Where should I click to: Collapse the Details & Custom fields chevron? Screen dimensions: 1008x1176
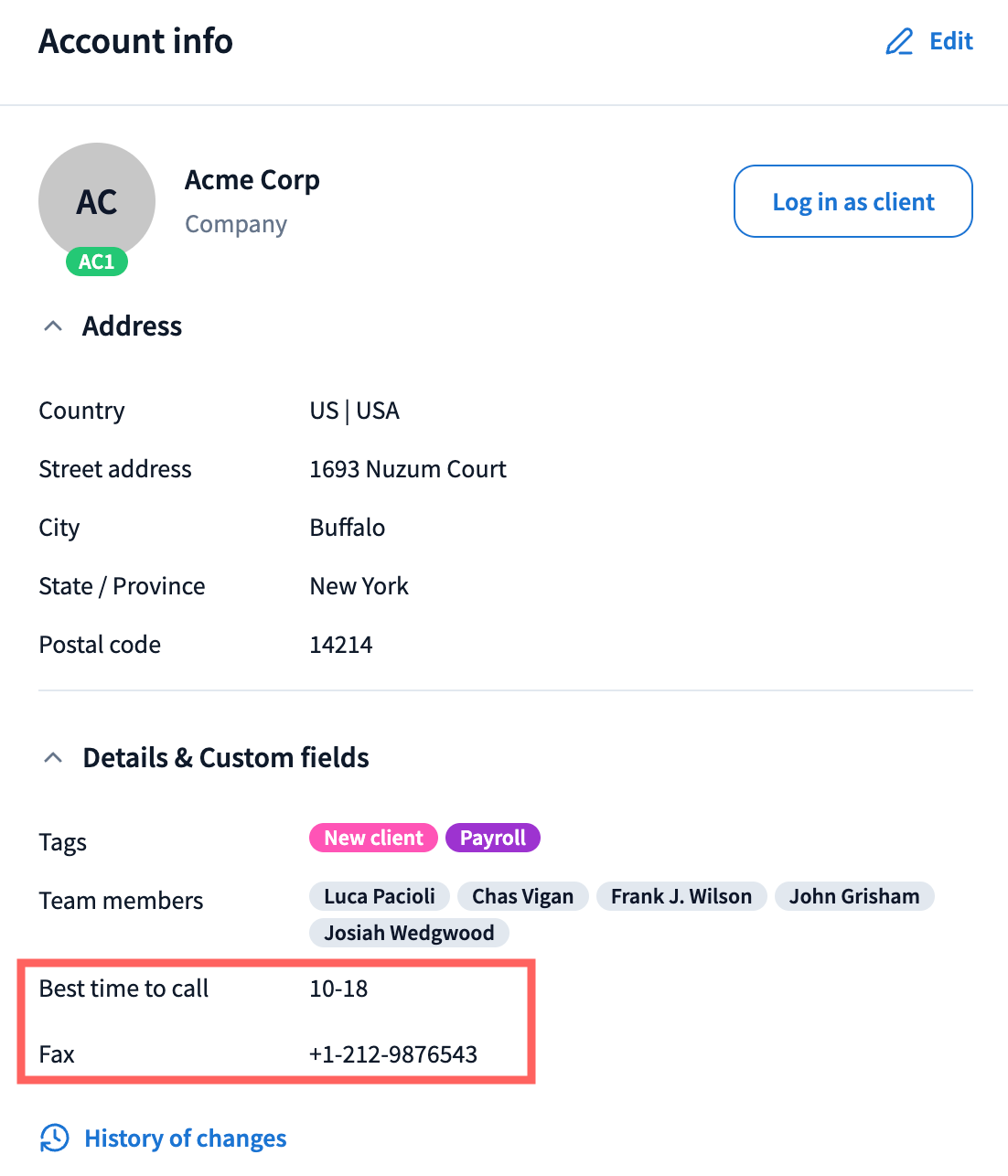pos(53,758)
